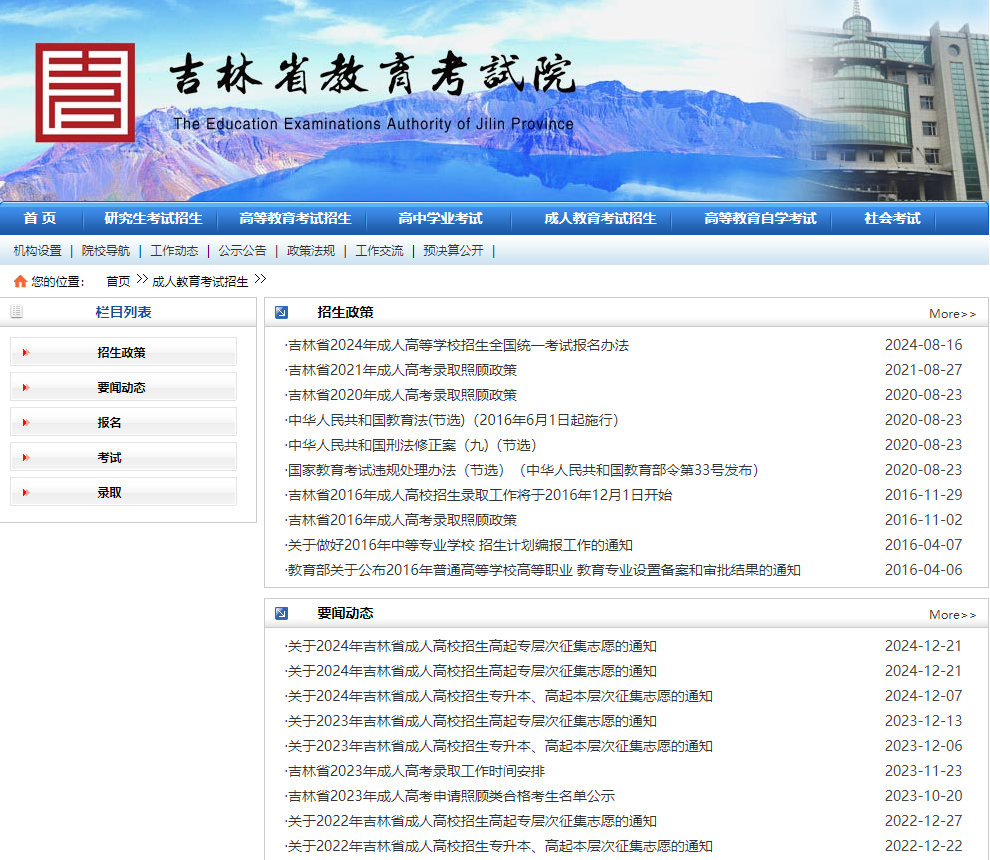Image resolution: width=990 pixels, height=860 pixels.
Task: Open the 社会考试 navigation menu
Action: (889, 218)
